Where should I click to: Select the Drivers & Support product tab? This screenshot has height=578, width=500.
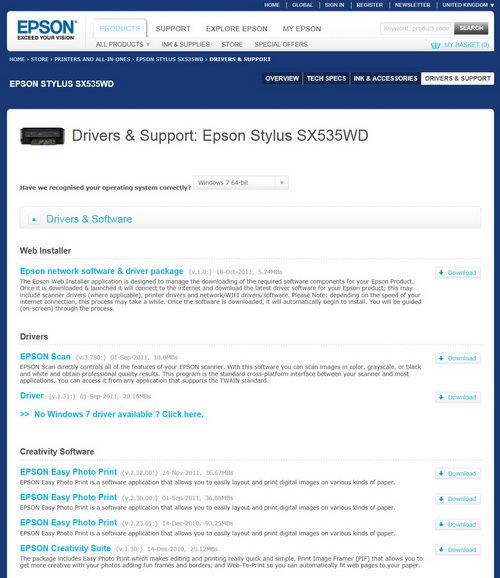(458, 79)
